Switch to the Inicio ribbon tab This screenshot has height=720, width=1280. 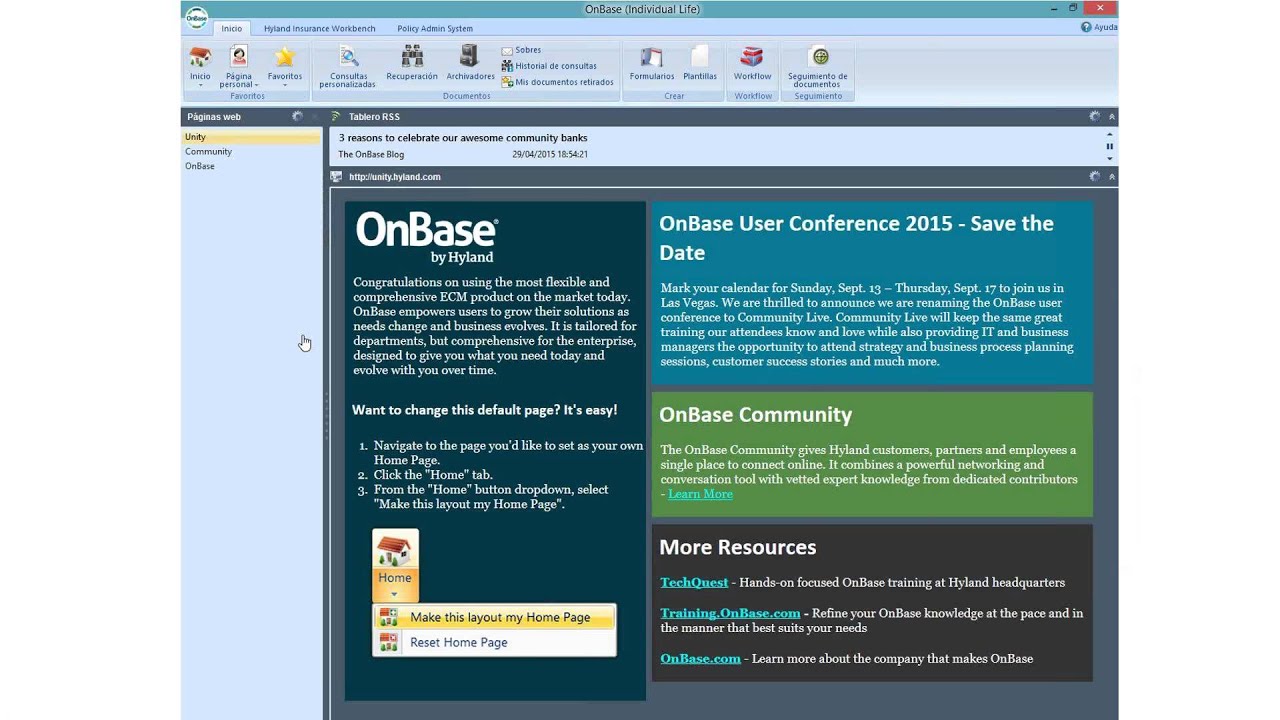tap(232, 28)
